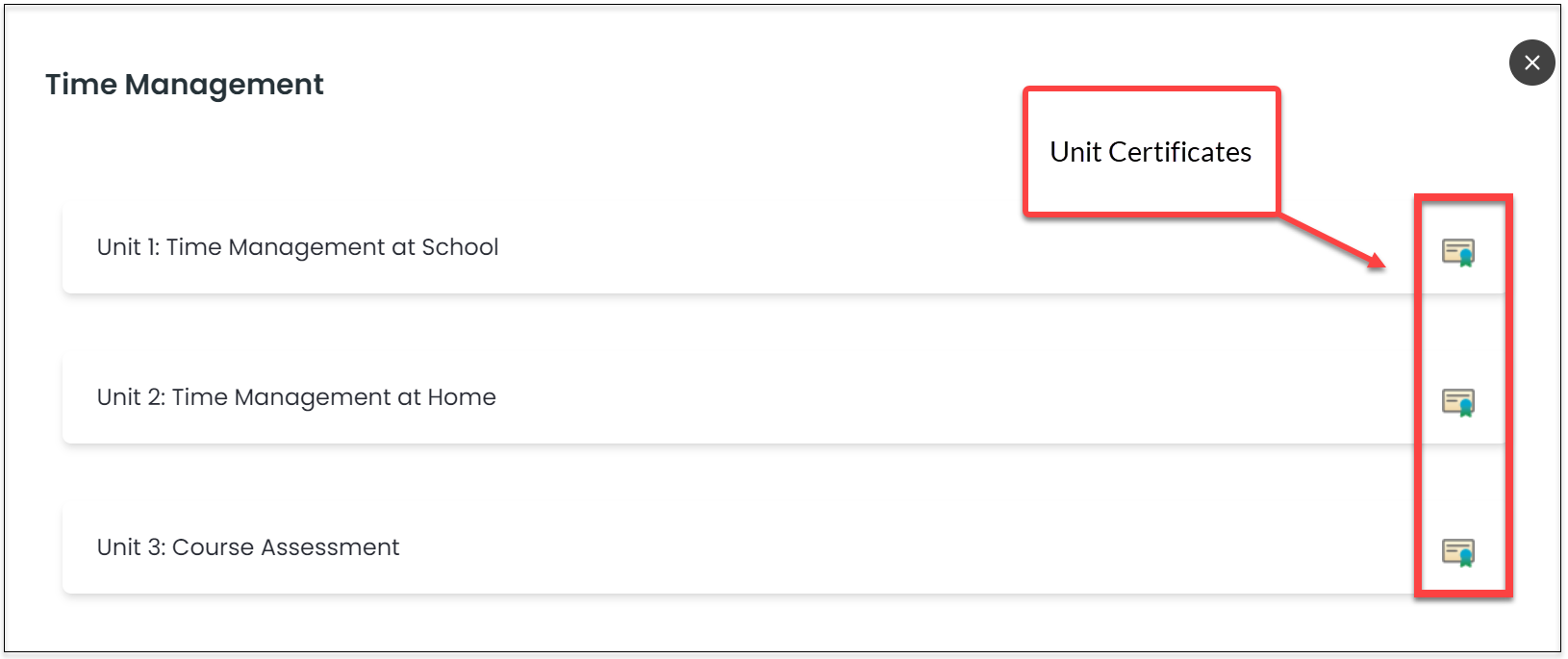Viewport: 1568px width, 659px height.
Task: Click the word Assessment in Unit 3
Action: pos(330,547)
